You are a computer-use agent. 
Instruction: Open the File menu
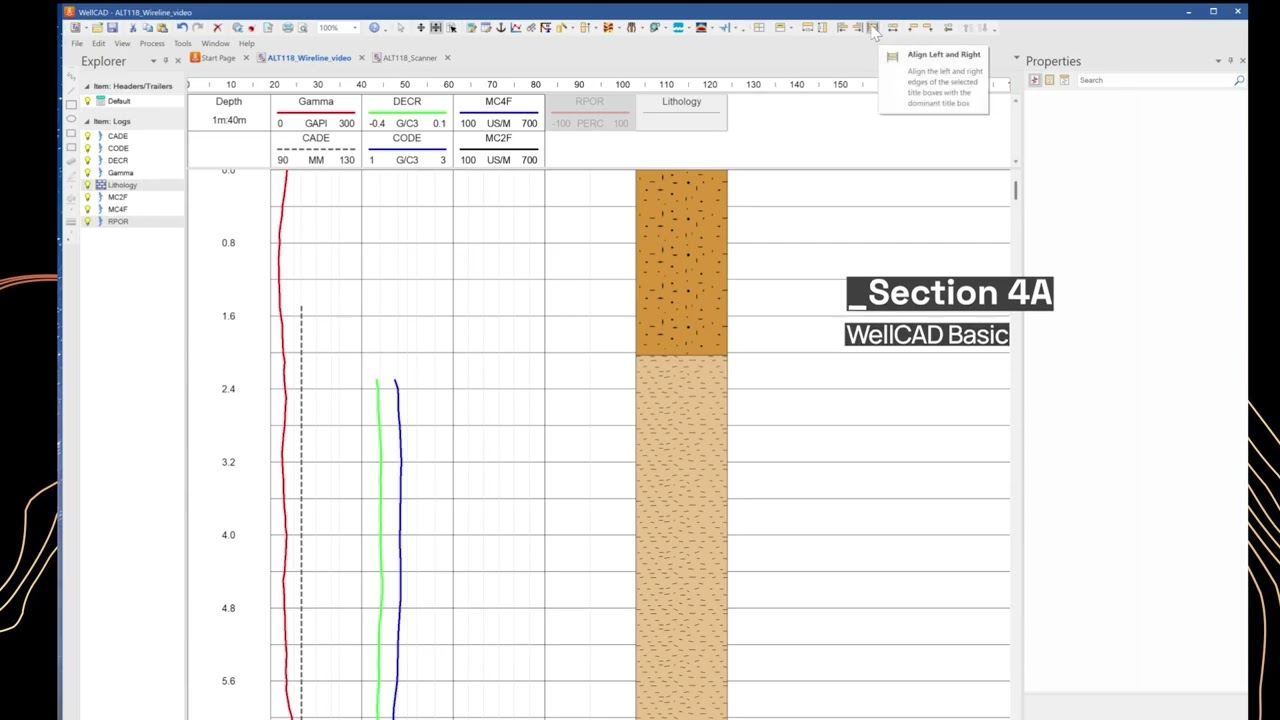[77, 44]
